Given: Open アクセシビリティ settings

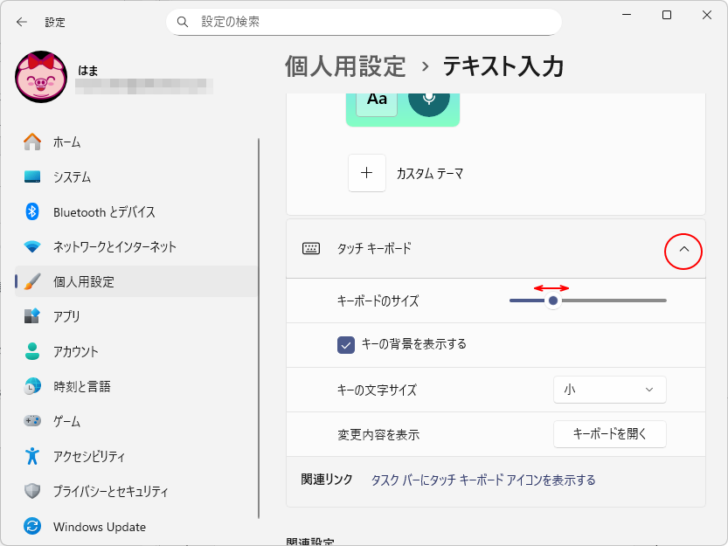Looking at the screenshot, I should pyautogui.click(x=136, y=456).
